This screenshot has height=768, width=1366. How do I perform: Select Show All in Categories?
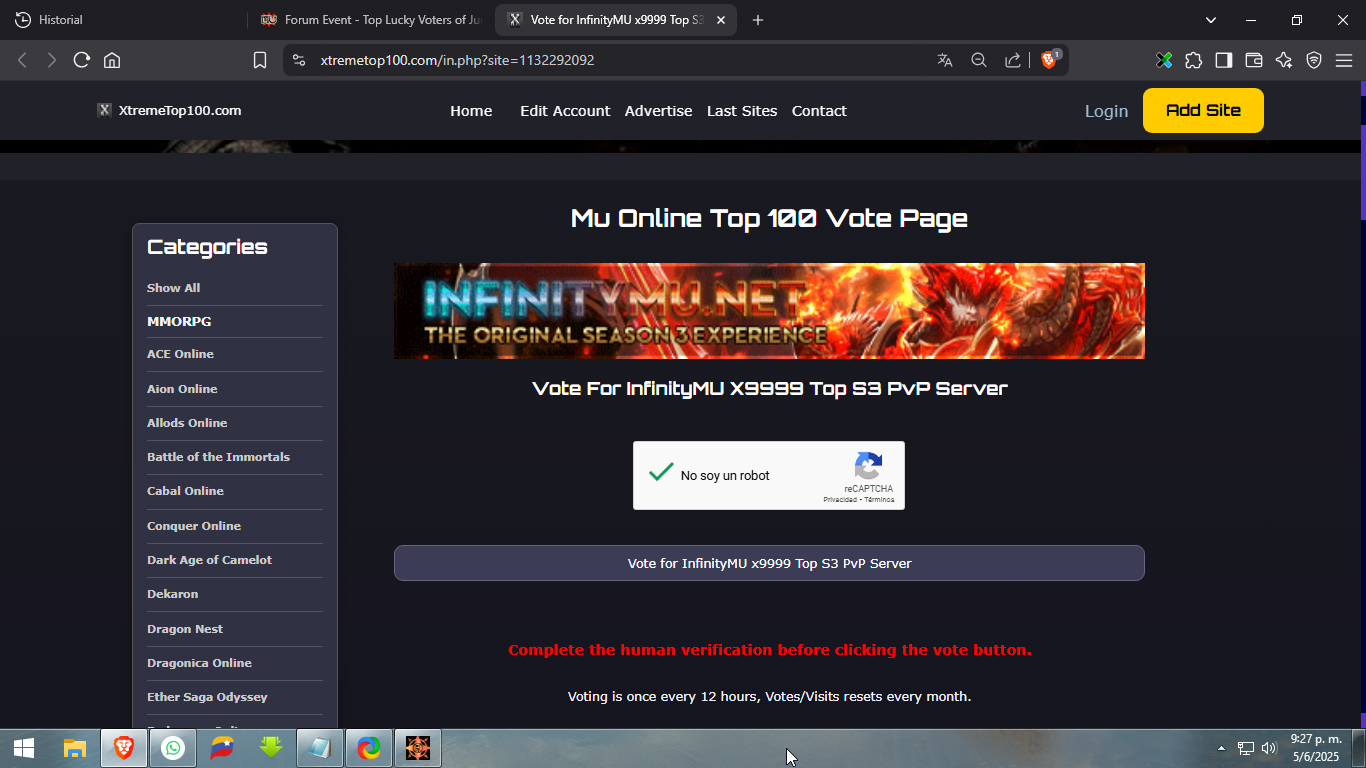click(173, 288)
